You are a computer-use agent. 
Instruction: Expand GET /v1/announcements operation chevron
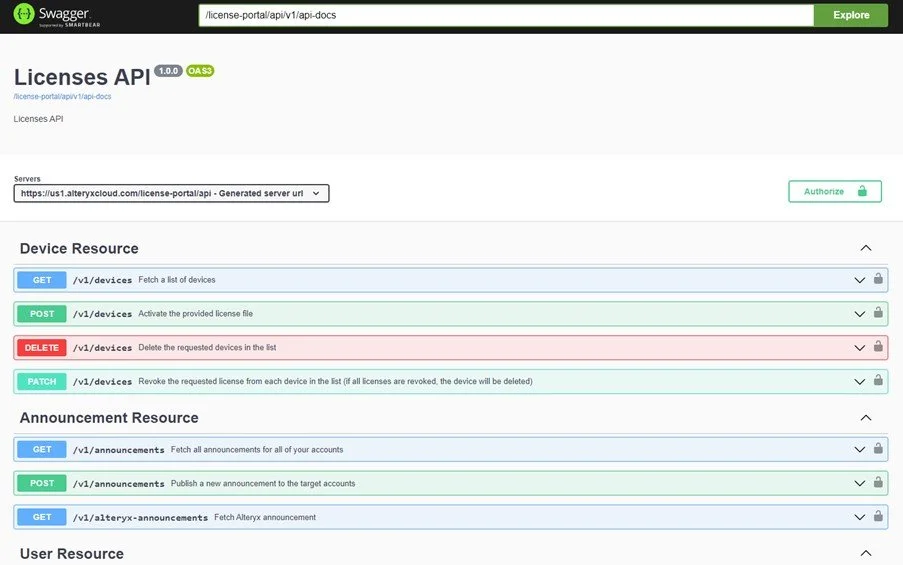[x=859, y=449]
